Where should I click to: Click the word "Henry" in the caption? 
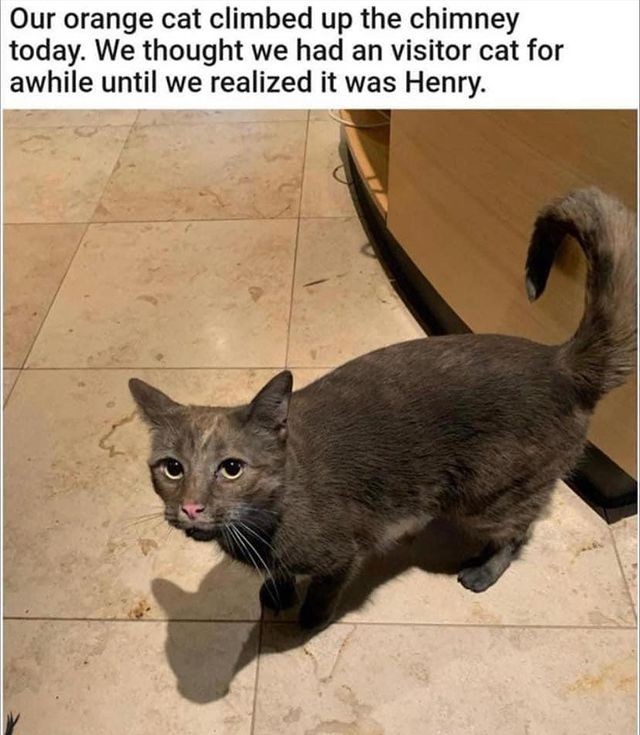pos(444,82)
